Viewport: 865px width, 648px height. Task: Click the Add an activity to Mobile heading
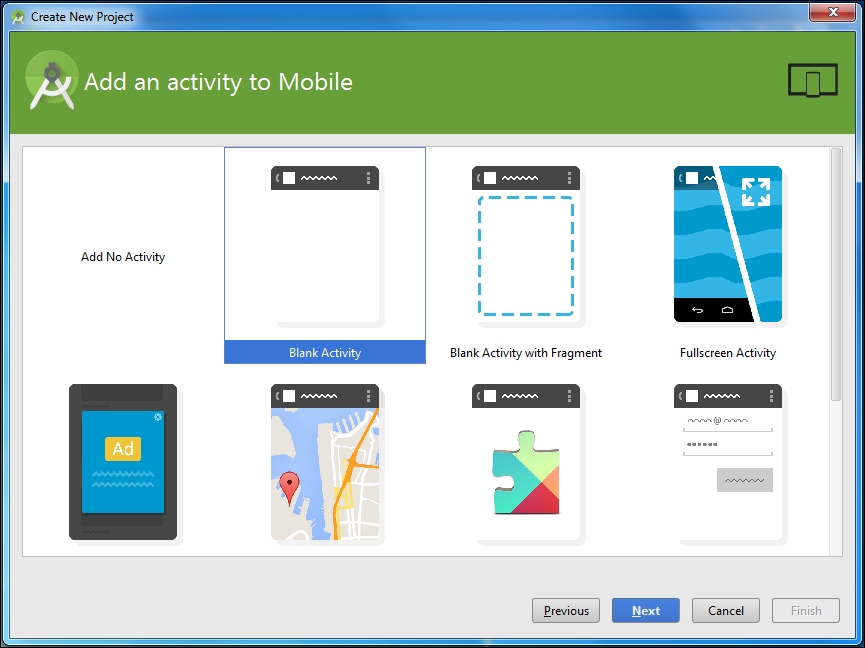[218, 82]
